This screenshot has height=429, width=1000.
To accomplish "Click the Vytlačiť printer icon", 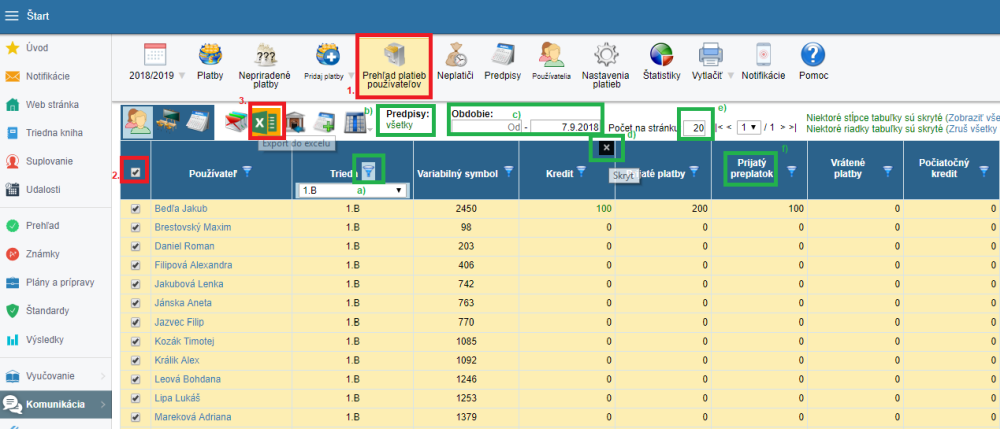I will [x=710, y=55].
